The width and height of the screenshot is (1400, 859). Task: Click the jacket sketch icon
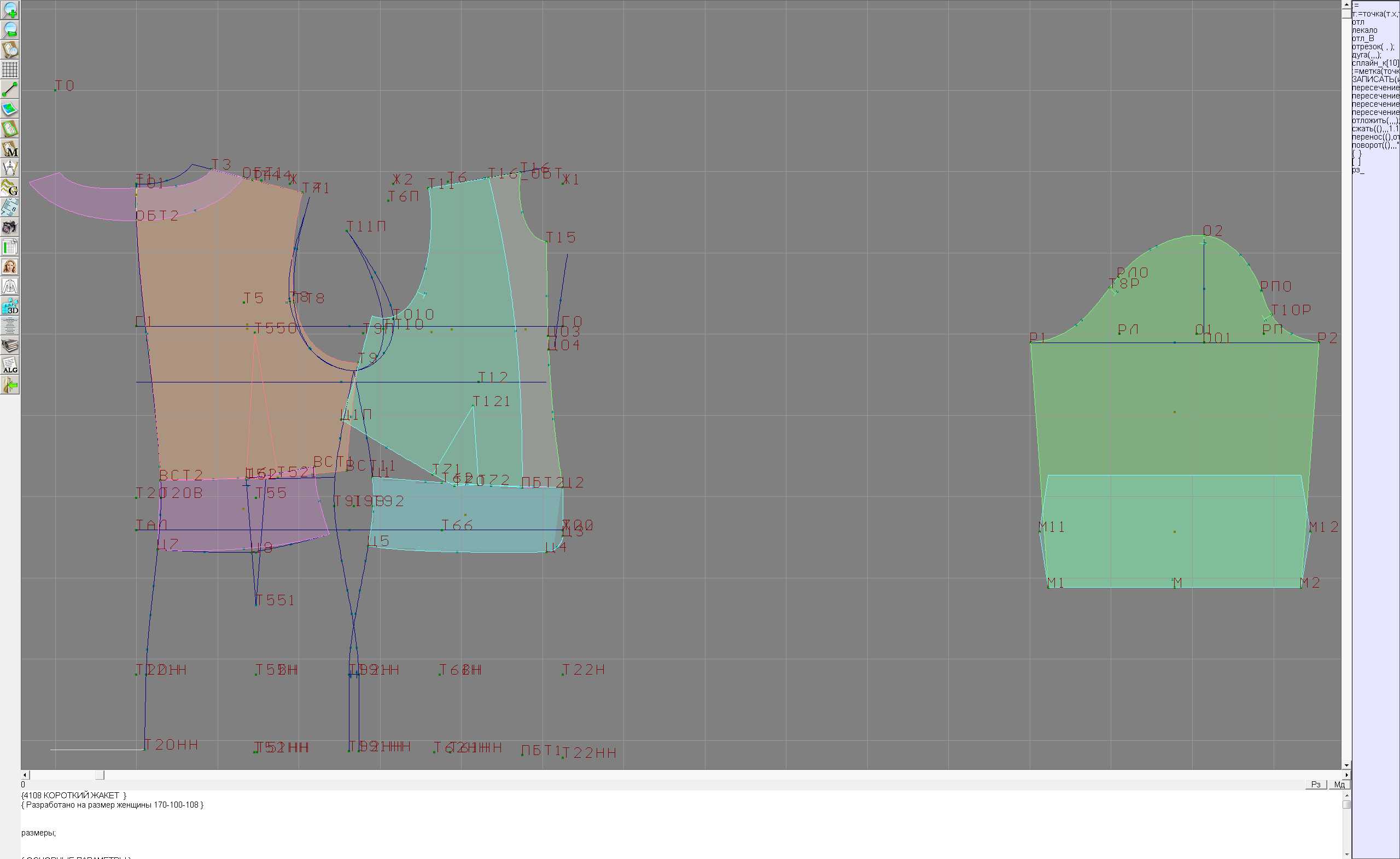(x=10, y=287)
